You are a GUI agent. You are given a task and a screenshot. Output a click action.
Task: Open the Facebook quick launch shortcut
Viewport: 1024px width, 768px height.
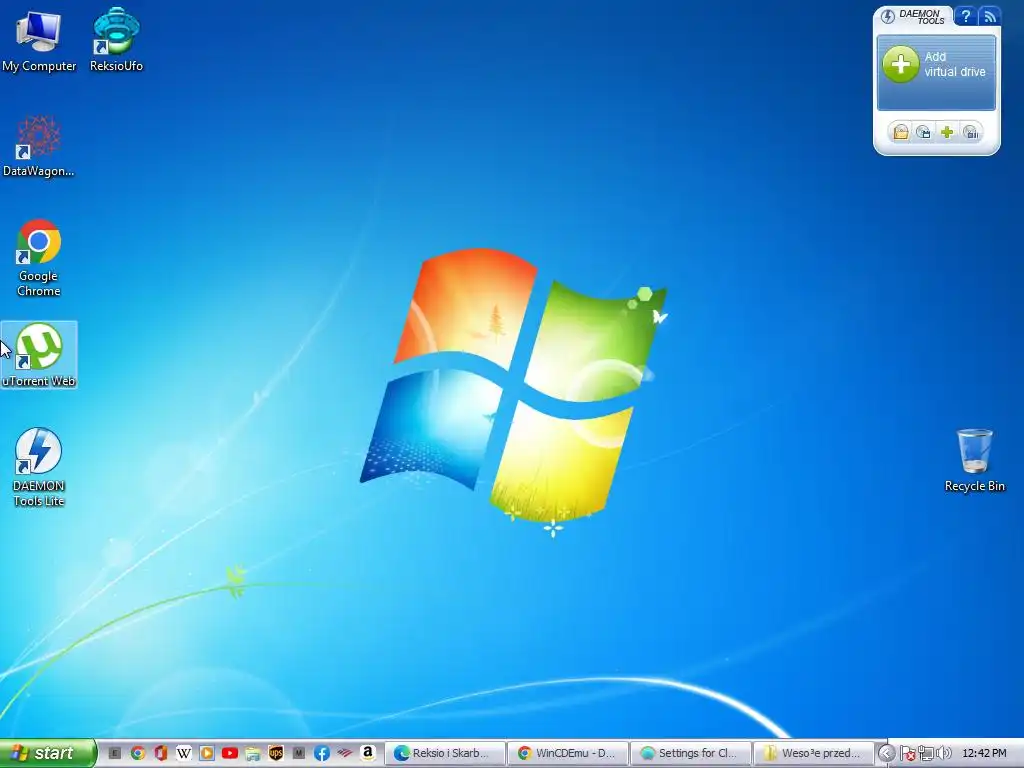click(321, 753)
